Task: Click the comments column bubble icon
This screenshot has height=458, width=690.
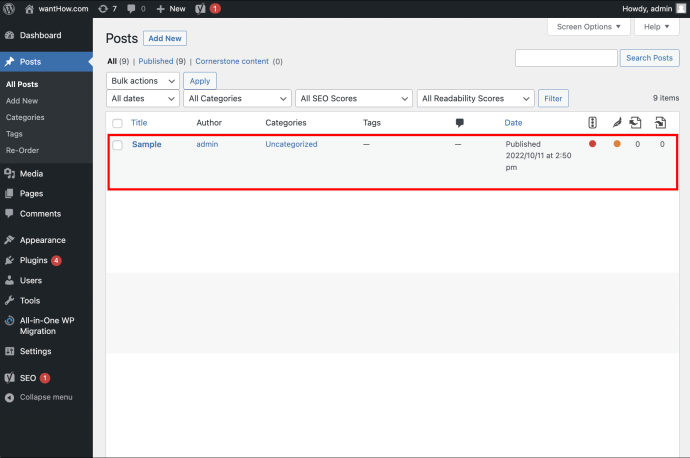Action: tap(459, 123)
